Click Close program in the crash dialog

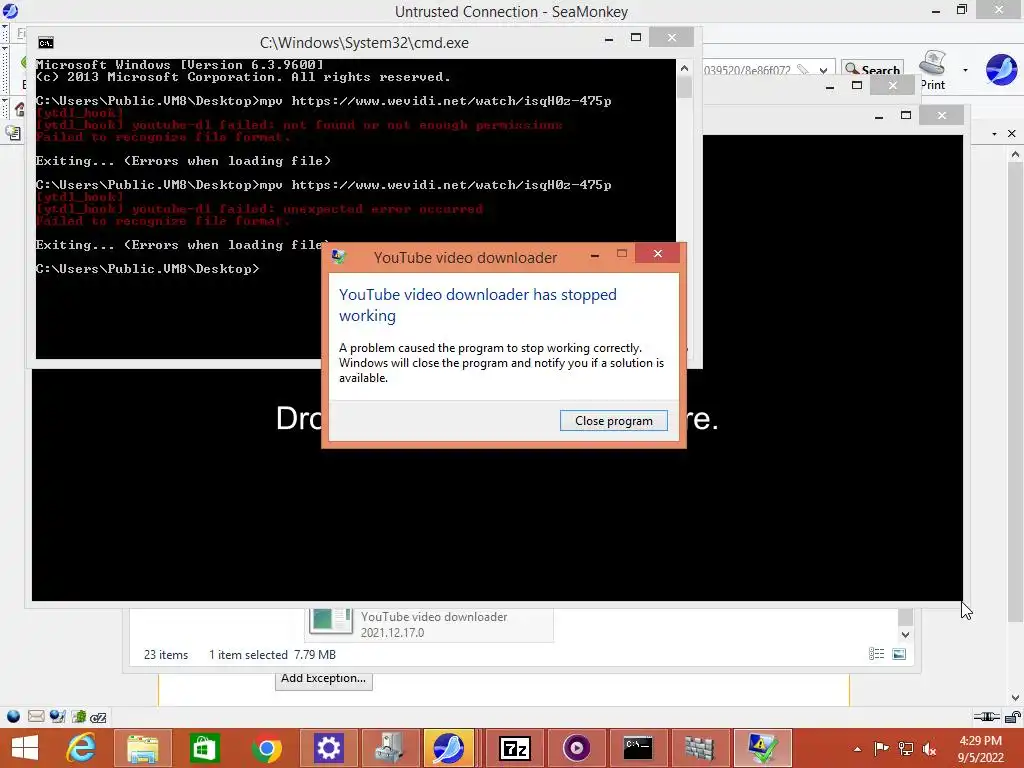click(x=613, y=421)
